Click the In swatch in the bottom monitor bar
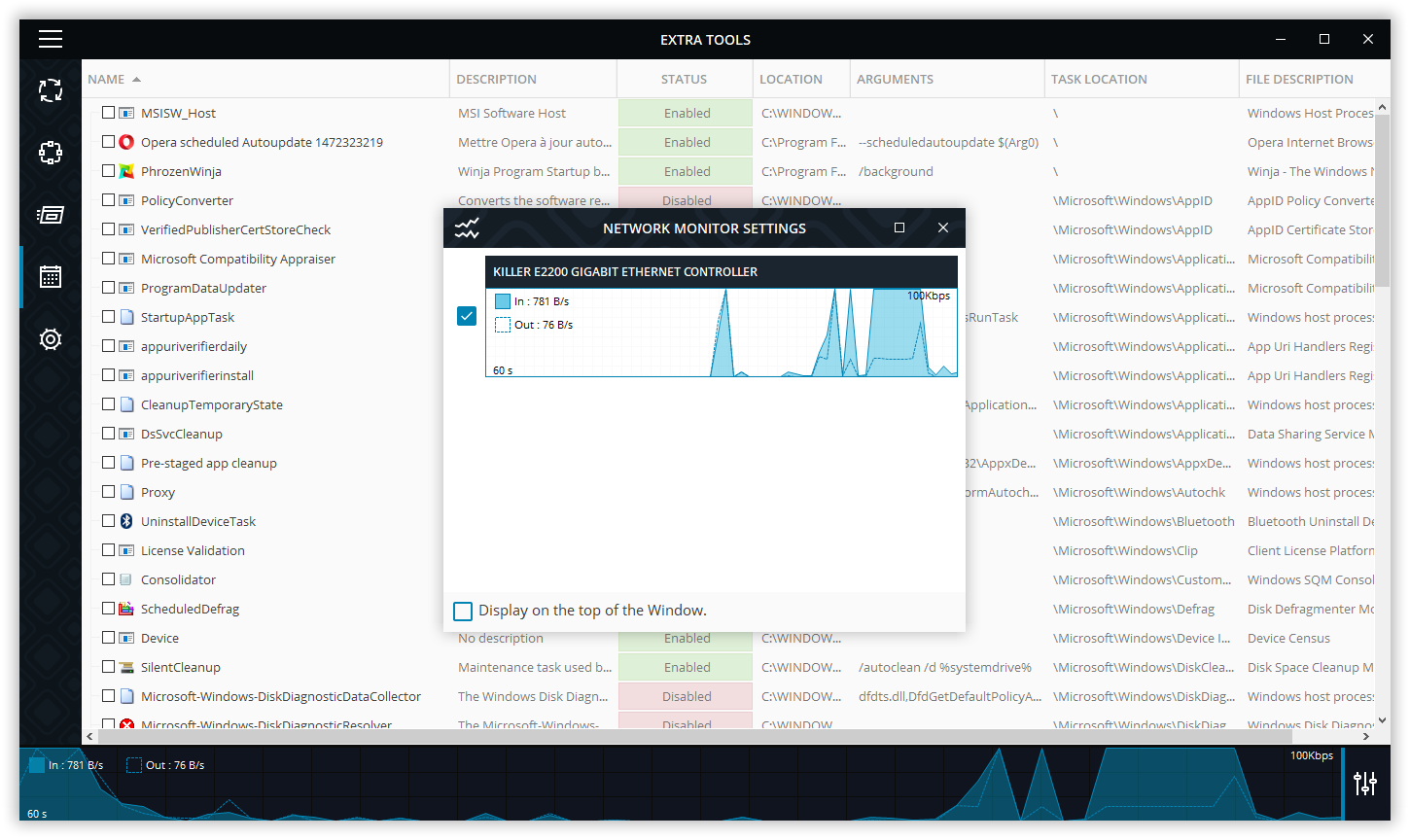The height and width of the screenshot is (840, 1410). tap(37, 765)
